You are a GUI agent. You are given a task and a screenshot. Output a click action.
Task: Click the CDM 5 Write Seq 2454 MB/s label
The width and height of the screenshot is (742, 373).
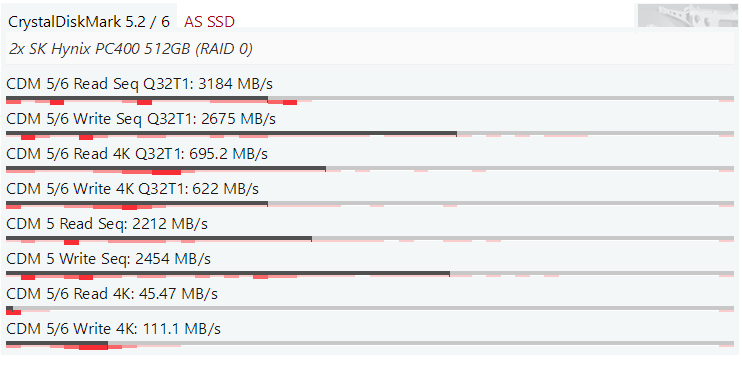pyautogui.click(x=108, y=259)
